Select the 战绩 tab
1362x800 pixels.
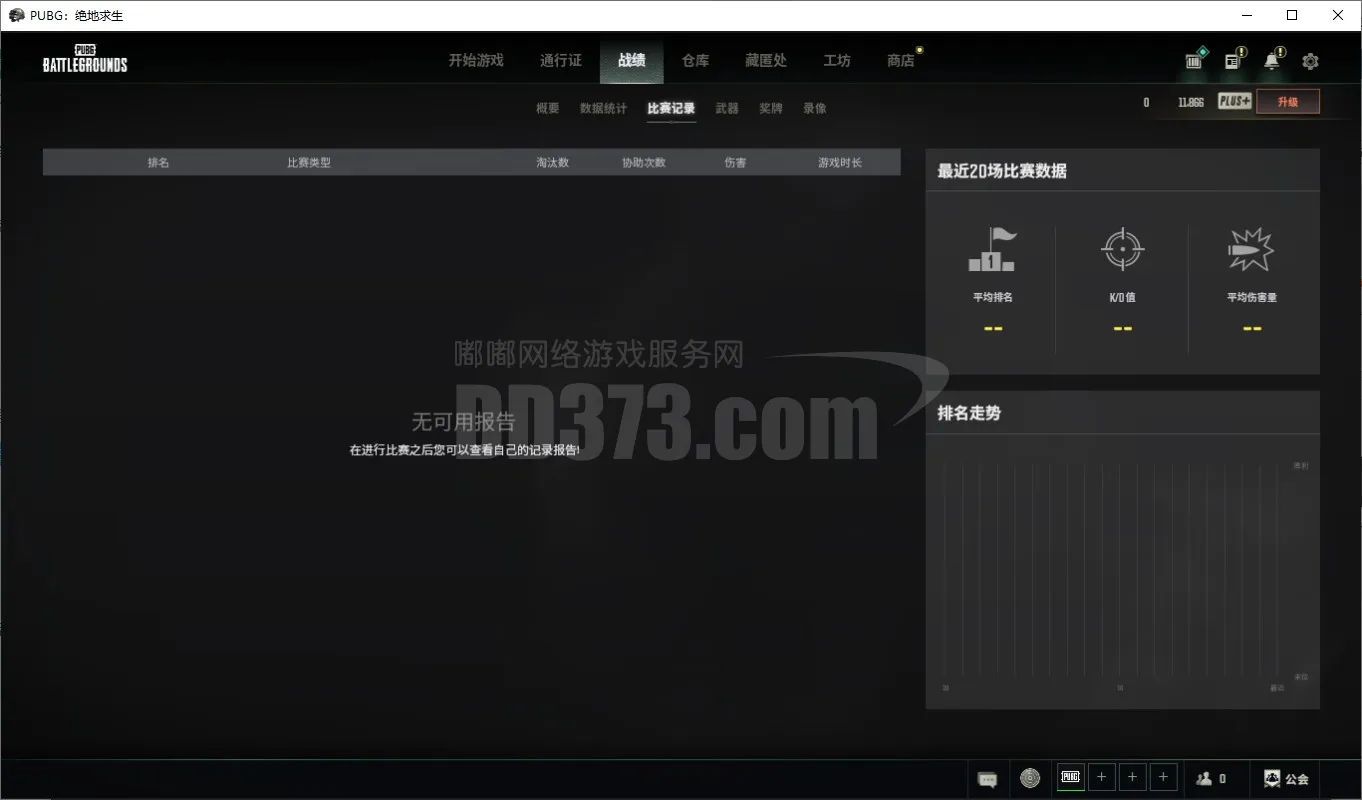tap(631, 60)
